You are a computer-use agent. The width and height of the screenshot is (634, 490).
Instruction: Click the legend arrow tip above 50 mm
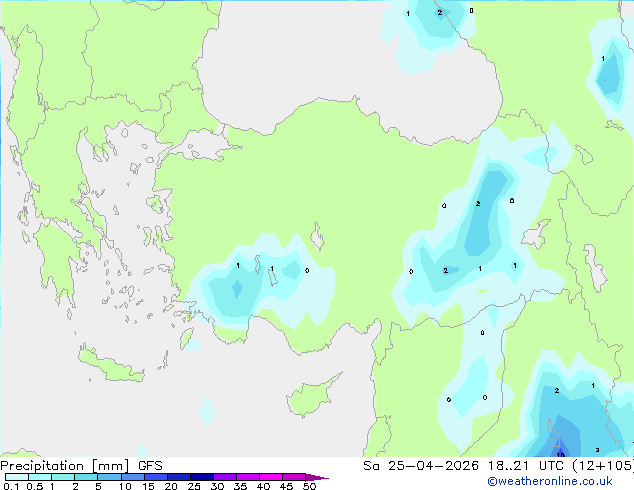tap(317, 477)
